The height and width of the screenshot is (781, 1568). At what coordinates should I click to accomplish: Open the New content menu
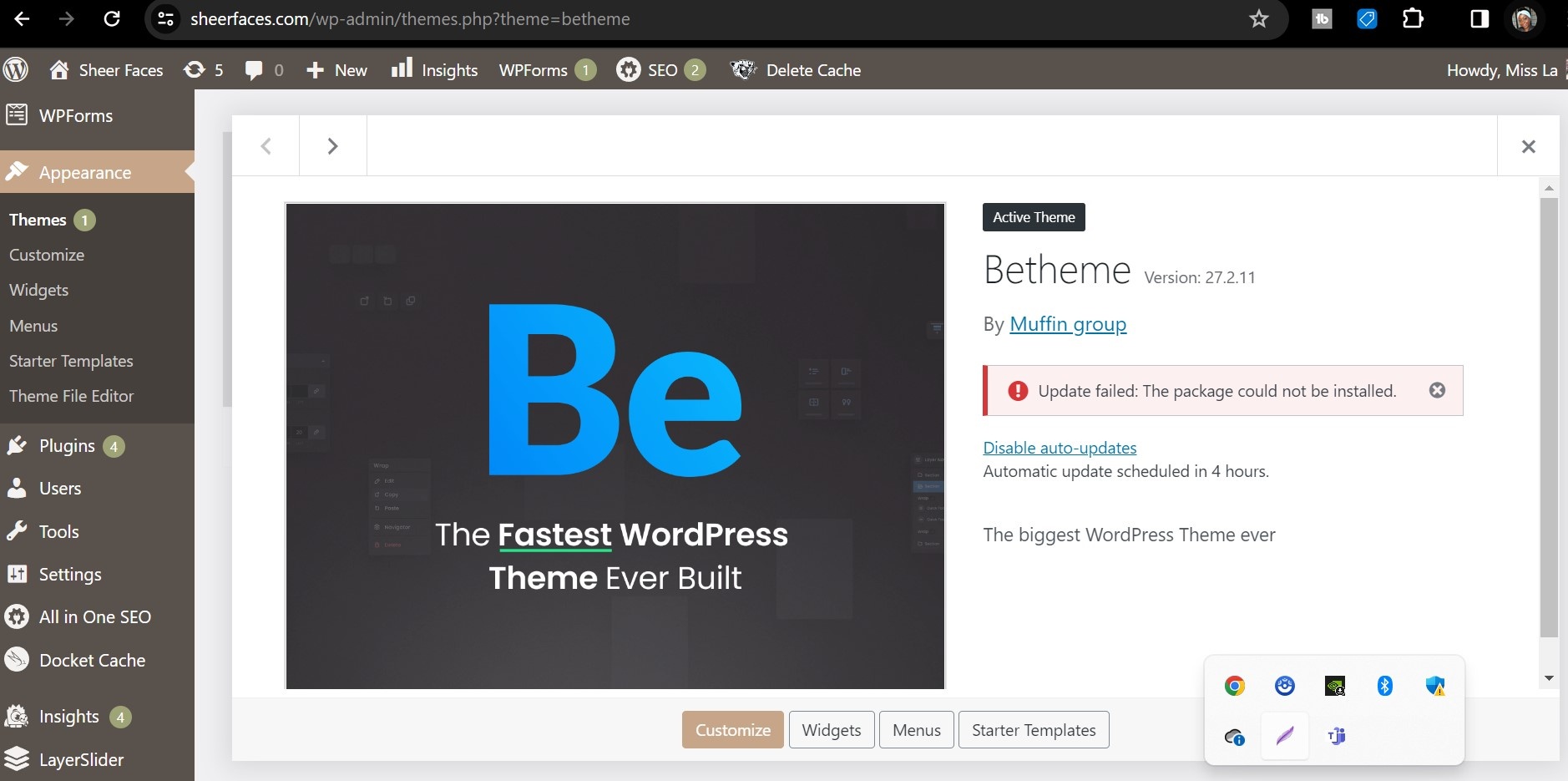click(x=336, y=70)
